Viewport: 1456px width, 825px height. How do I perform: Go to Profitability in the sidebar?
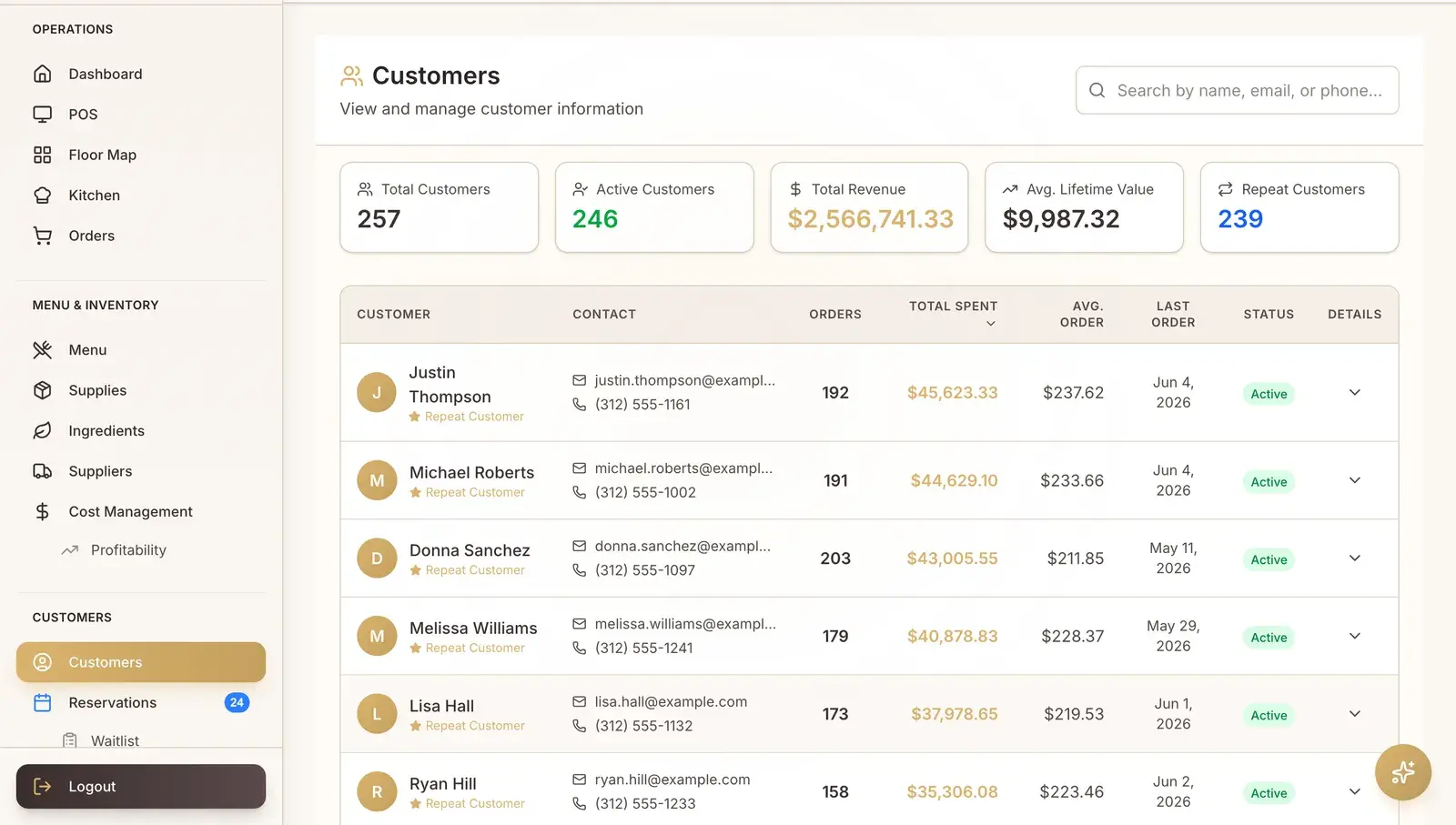tap(128, 550)
